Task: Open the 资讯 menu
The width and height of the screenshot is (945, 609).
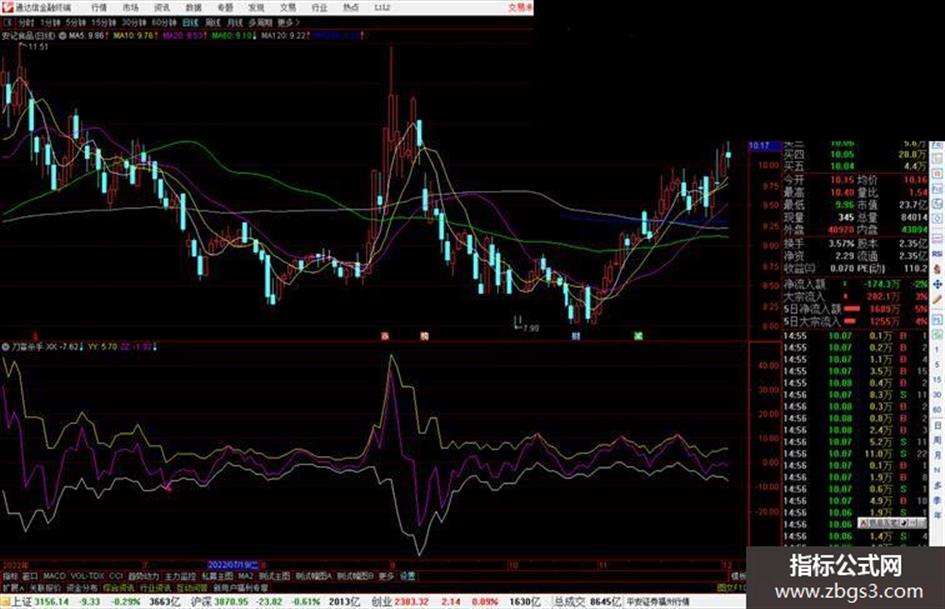Action: coord(162,7)
